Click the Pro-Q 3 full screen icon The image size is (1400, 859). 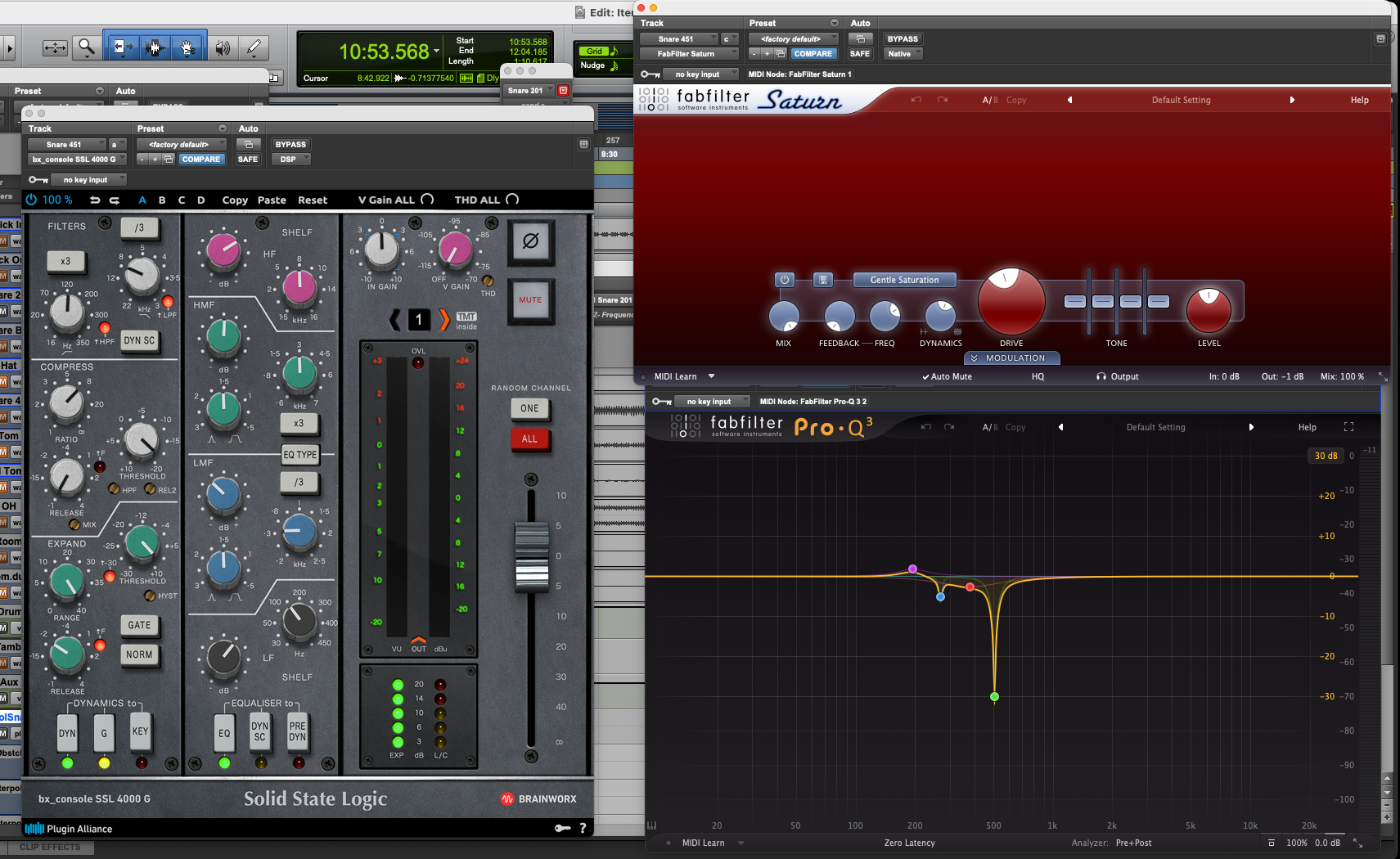(1348, 427)
